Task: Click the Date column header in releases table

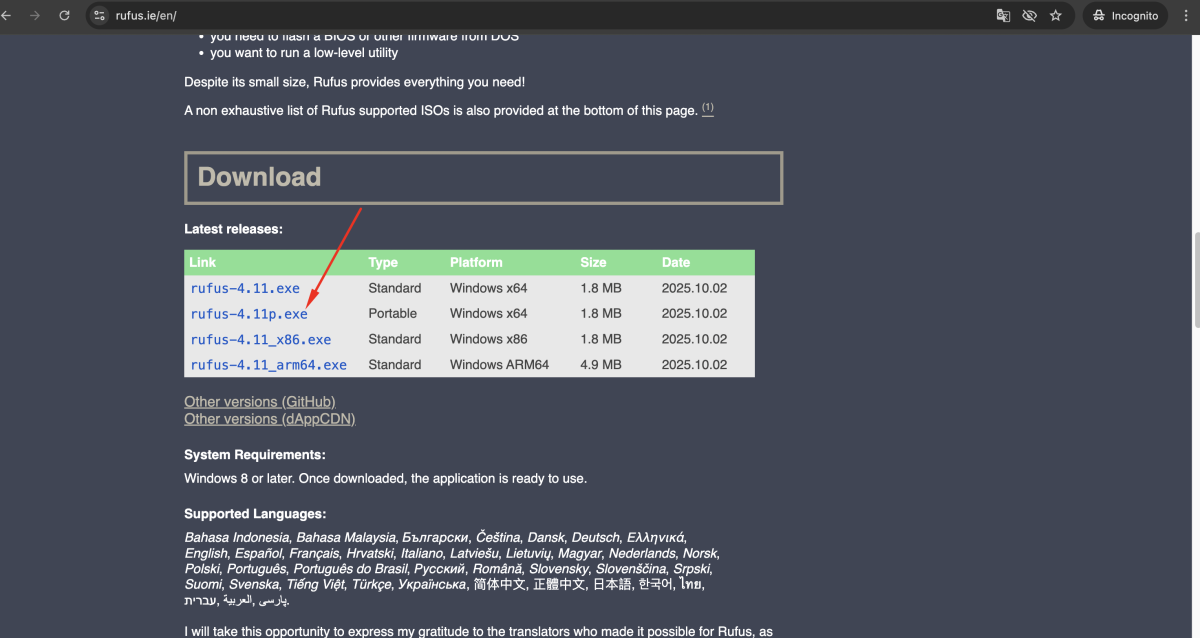Action: click(x=676, y=262)
